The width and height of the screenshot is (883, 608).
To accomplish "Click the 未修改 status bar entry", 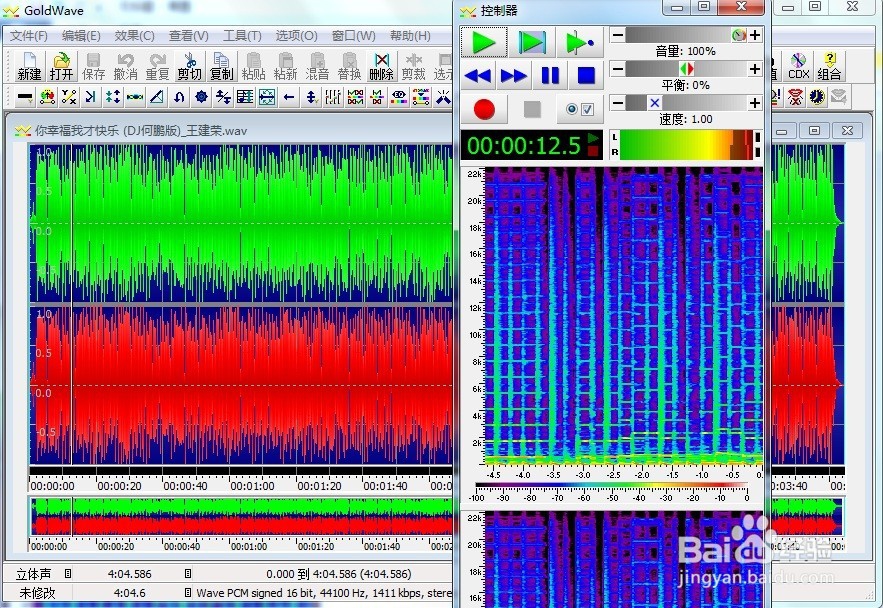I will [x=37, y=593].
